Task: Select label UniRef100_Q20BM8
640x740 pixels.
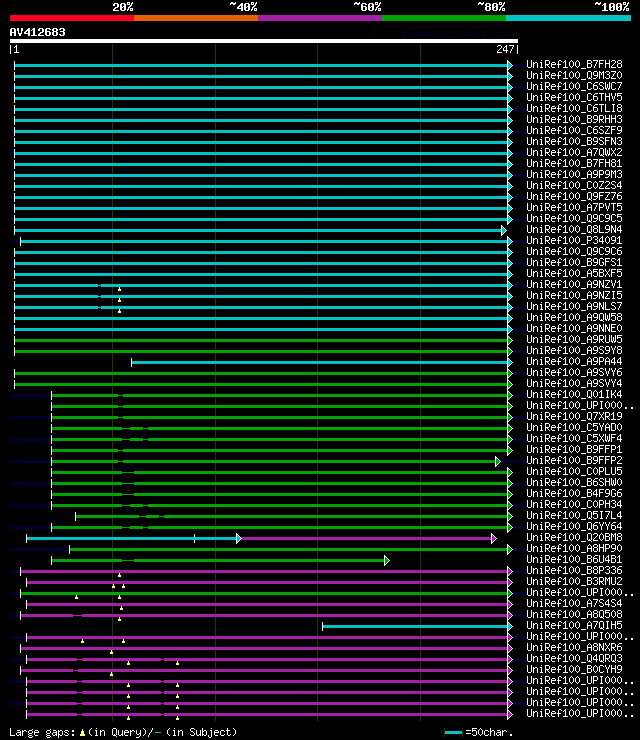Action: point(574,538)
